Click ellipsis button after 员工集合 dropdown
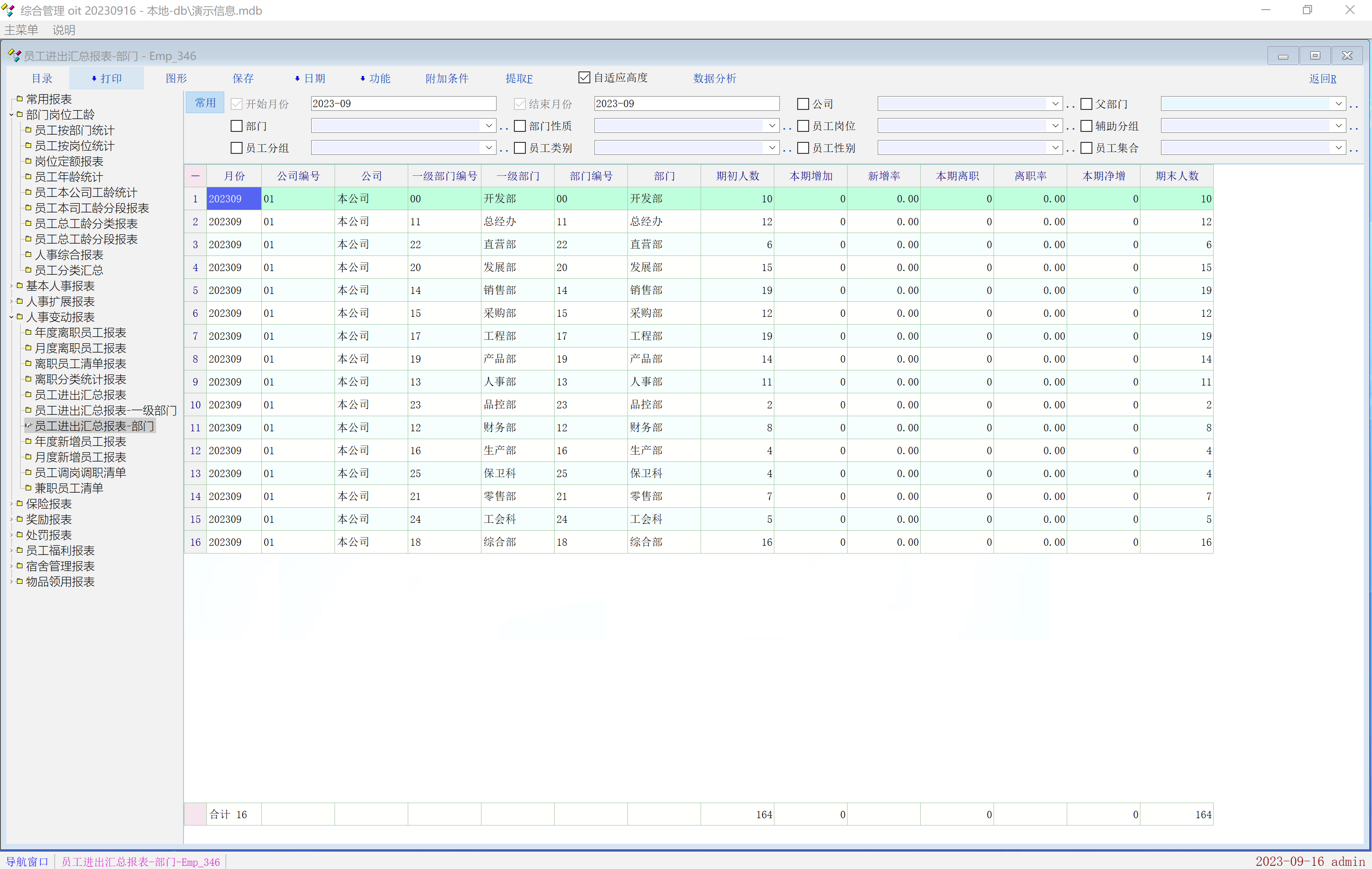Viewport: 1372px width, 869px height. tap(1354, 149)
